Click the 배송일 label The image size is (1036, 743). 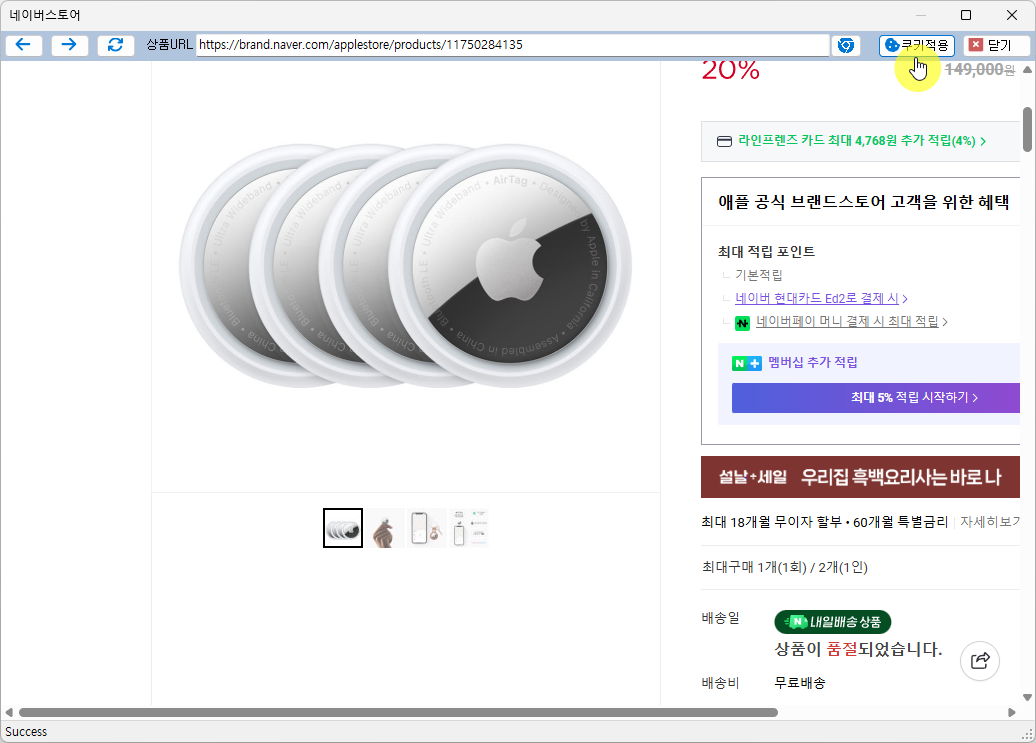click(721, 618)
